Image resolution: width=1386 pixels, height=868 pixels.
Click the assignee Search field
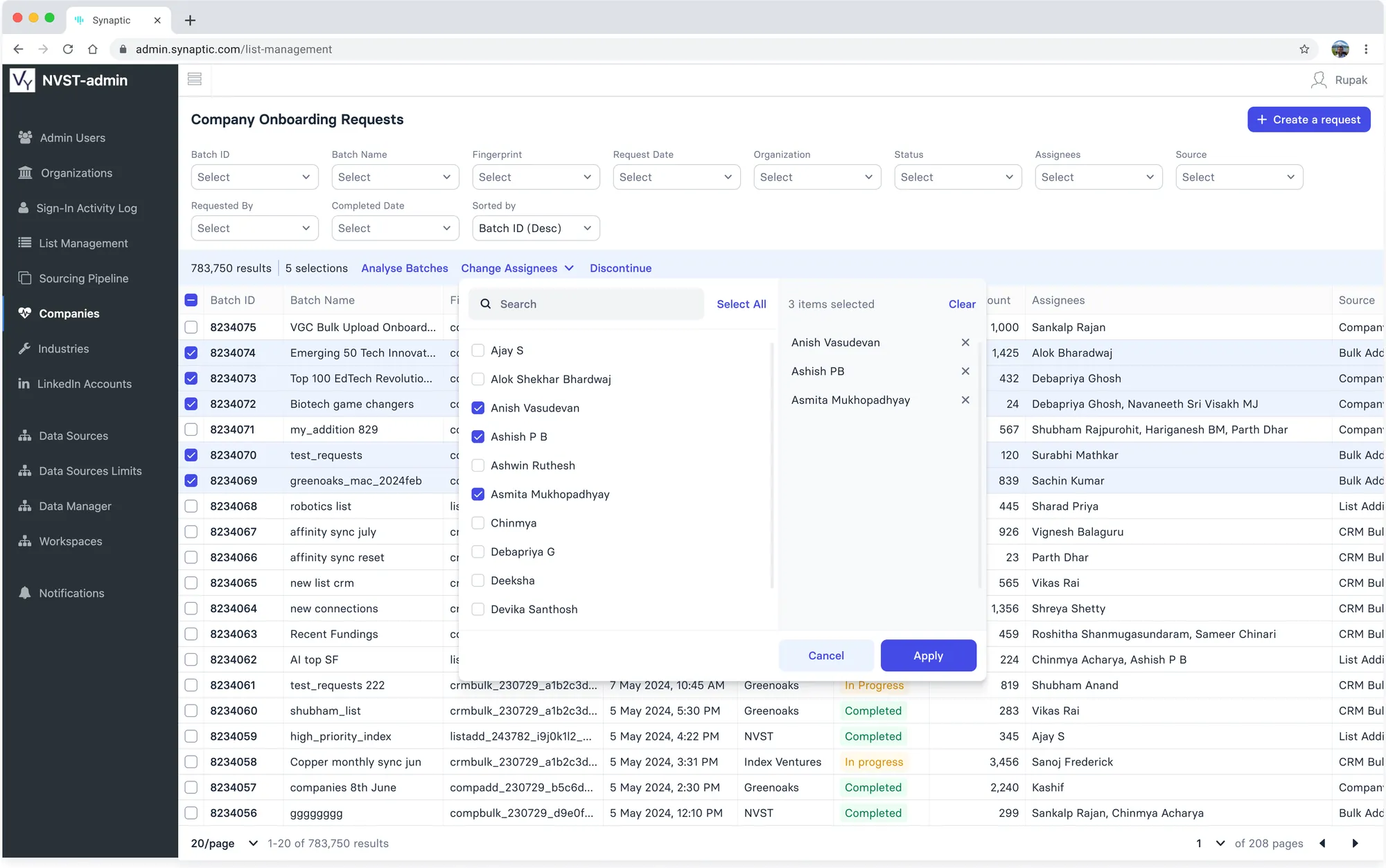(586, 304)
